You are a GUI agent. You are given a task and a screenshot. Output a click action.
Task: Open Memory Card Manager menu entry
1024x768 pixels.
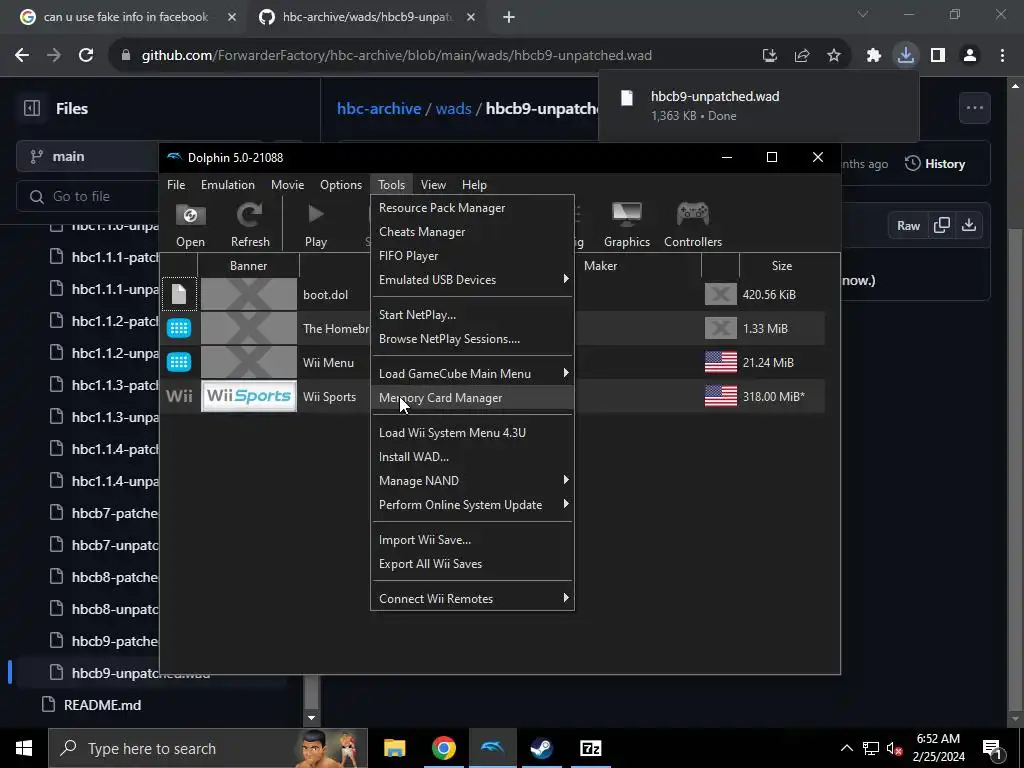[x=472, y=398]
